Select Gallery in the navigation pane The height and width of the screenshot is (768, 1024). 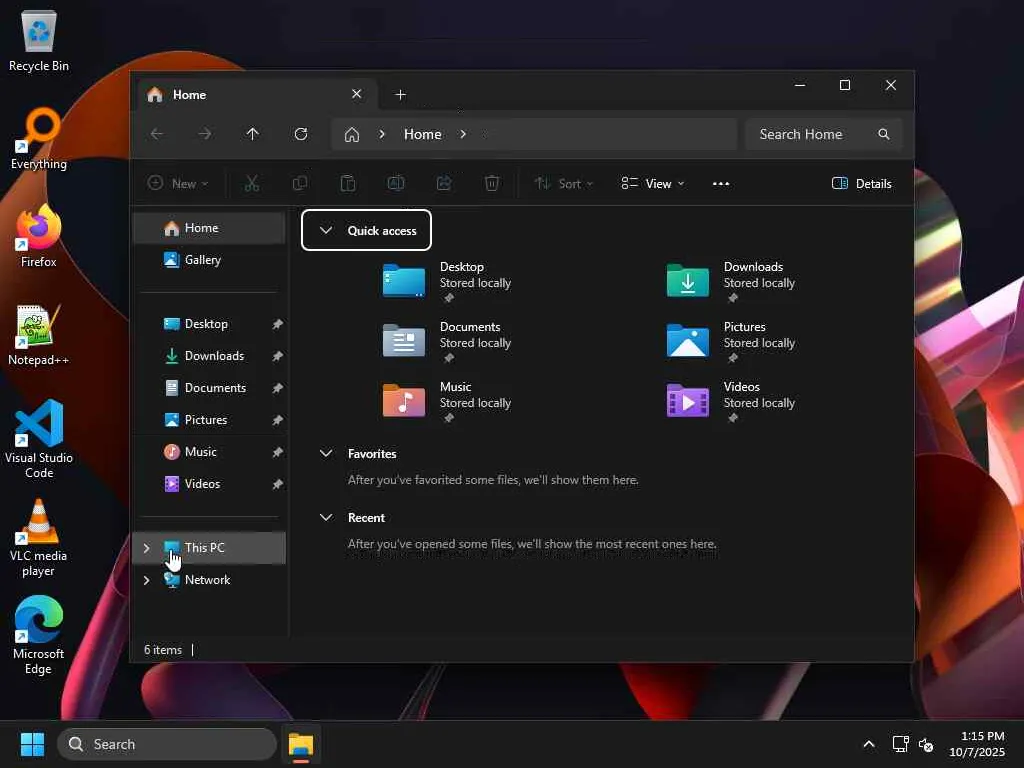(x=209, y=260)
